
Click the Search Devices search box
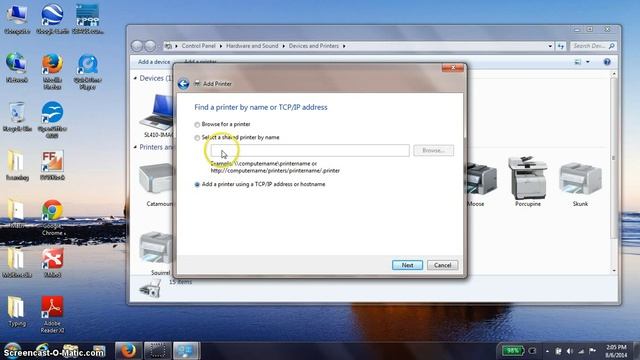593,46
